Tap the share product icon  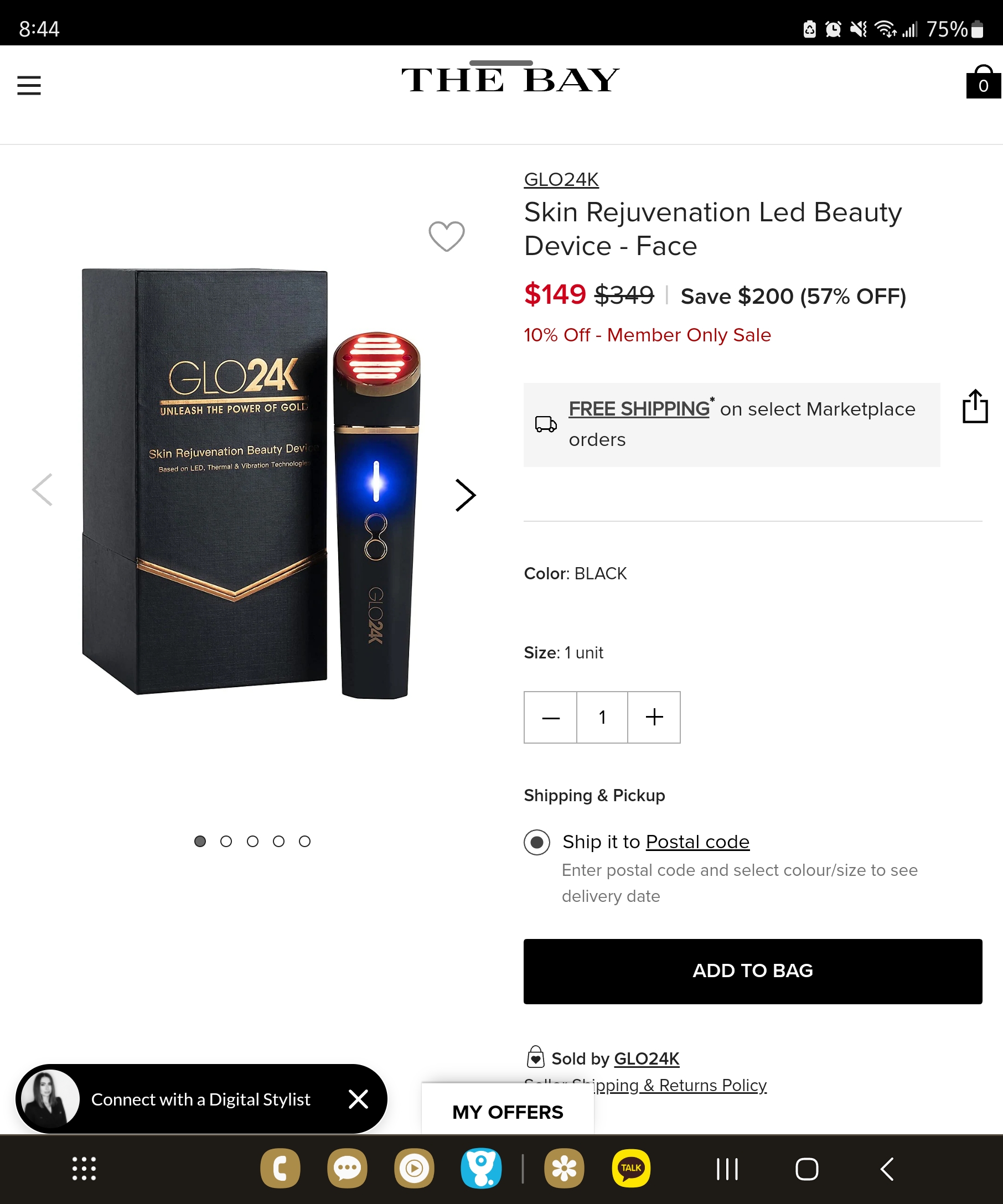click(975, 407)
